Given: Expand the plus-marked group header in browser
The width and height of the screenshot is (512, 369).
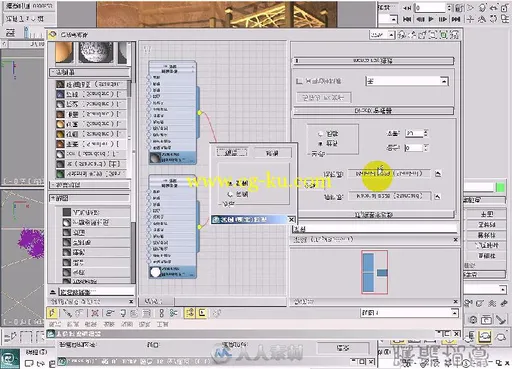Looking at the screenshot, I should pyautogui.click(x=90, y=198).
